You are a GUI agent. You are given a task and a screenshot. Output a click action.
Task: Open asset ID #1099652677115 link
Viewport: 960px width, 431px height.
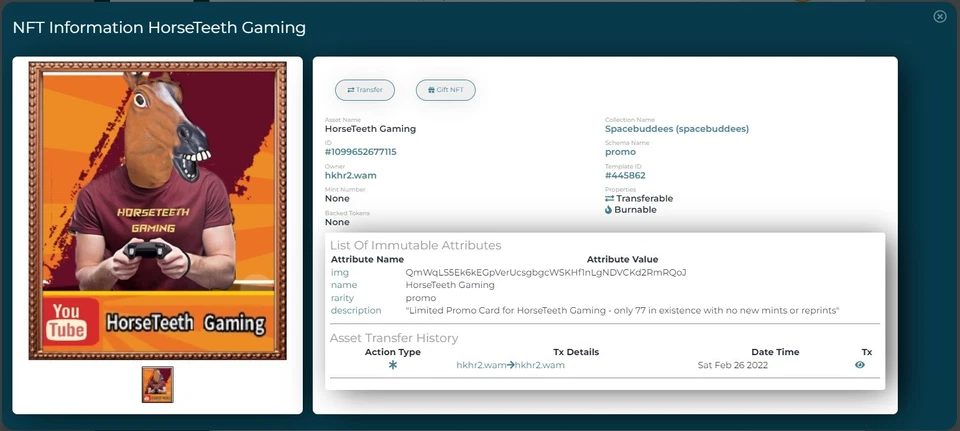click(x=361, y=152)
